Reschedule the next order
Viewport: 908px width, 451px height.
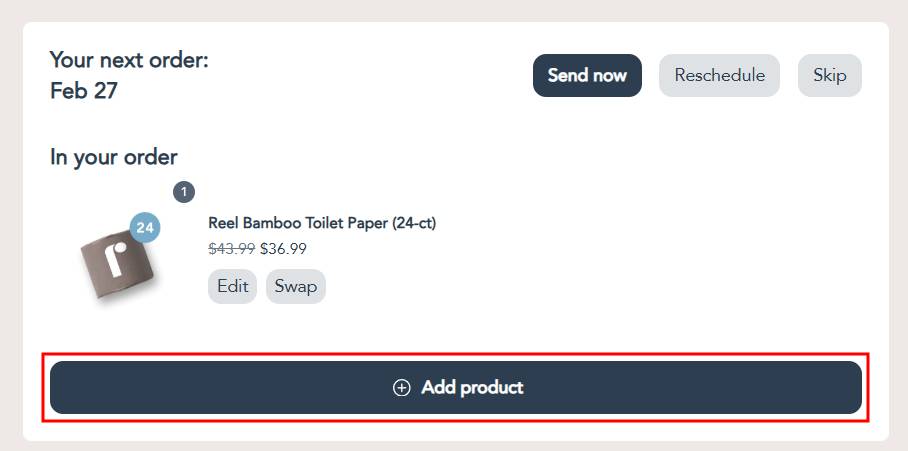click(x=719, y=76)
